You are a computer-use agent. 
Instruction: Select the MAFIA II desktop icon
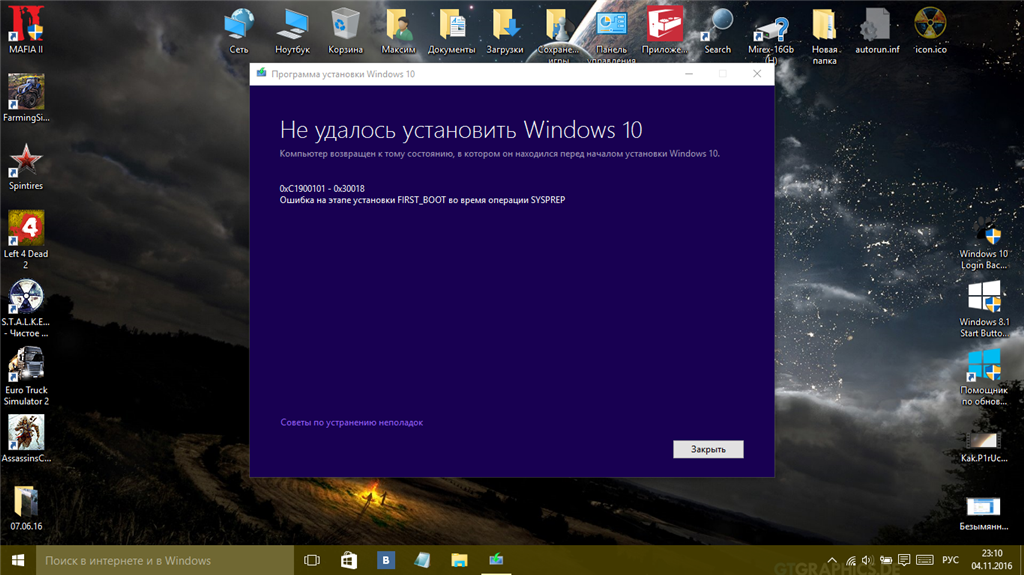26,29
